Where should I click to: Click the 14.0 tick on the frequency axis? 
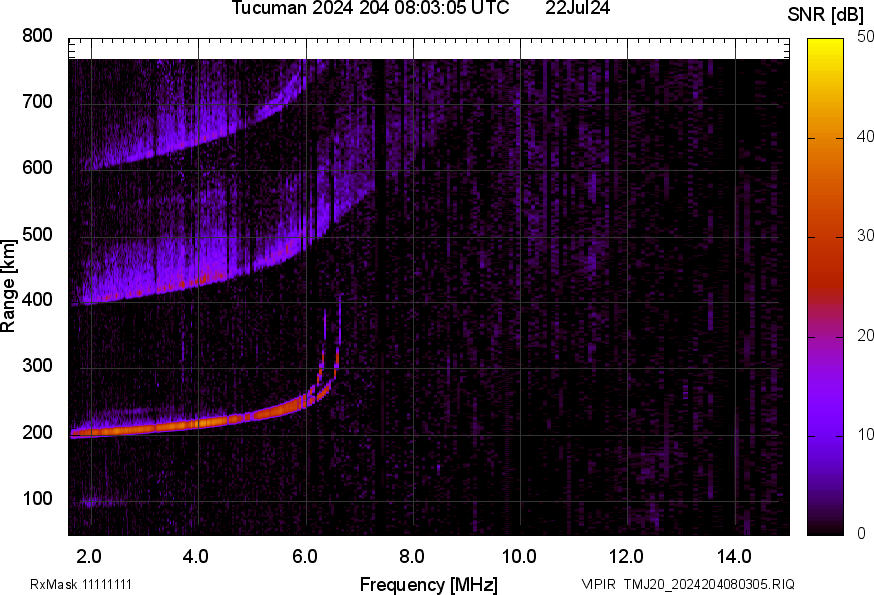click(x=734, y=556)
